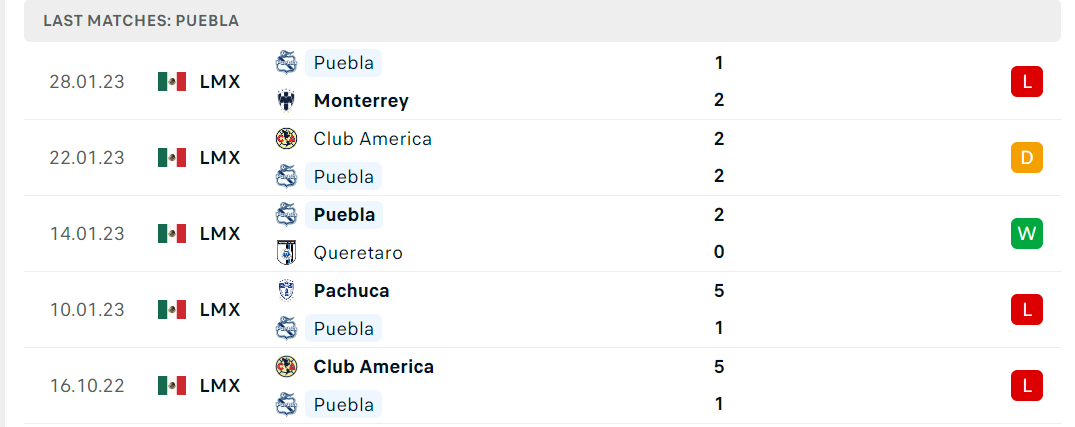
Task: Click Club America crest in 16.10.22 match
Action: click(x=286, y=367)
